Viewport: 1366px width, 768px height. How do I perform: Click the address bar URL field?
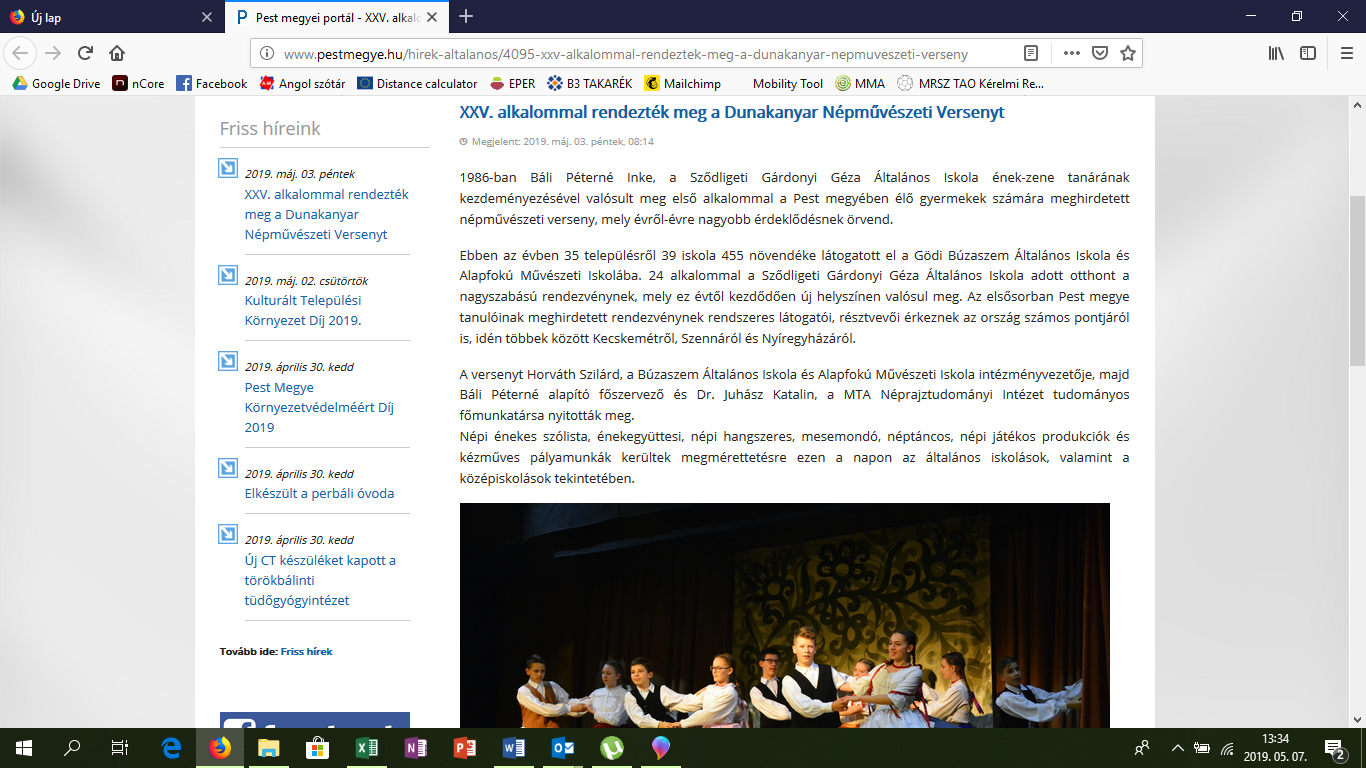pyautogui.click(x=640, y=53)
